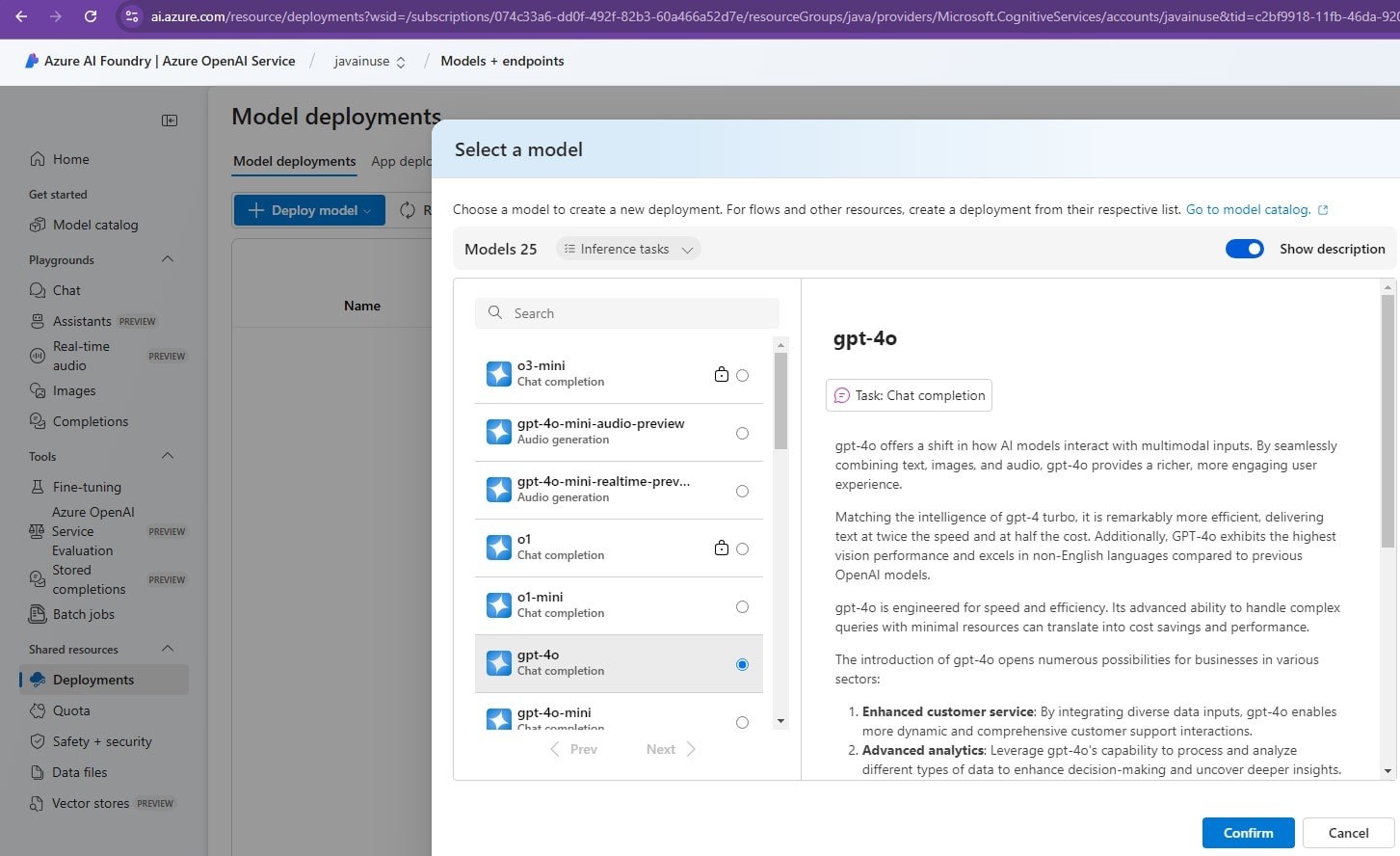Open the App deployments tab

(x=401, y=161)
